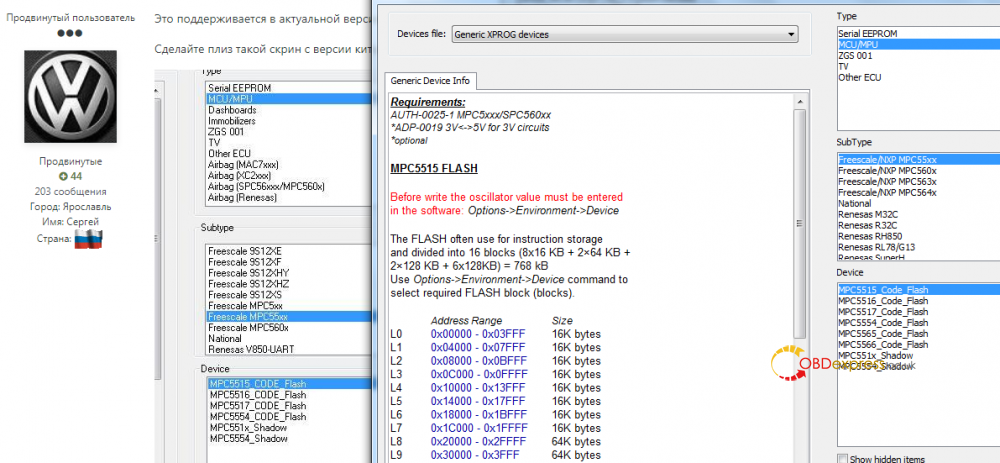Click the green reputation plus icon
This screenshot has width=1000, height=463.
tap(62, 176)
